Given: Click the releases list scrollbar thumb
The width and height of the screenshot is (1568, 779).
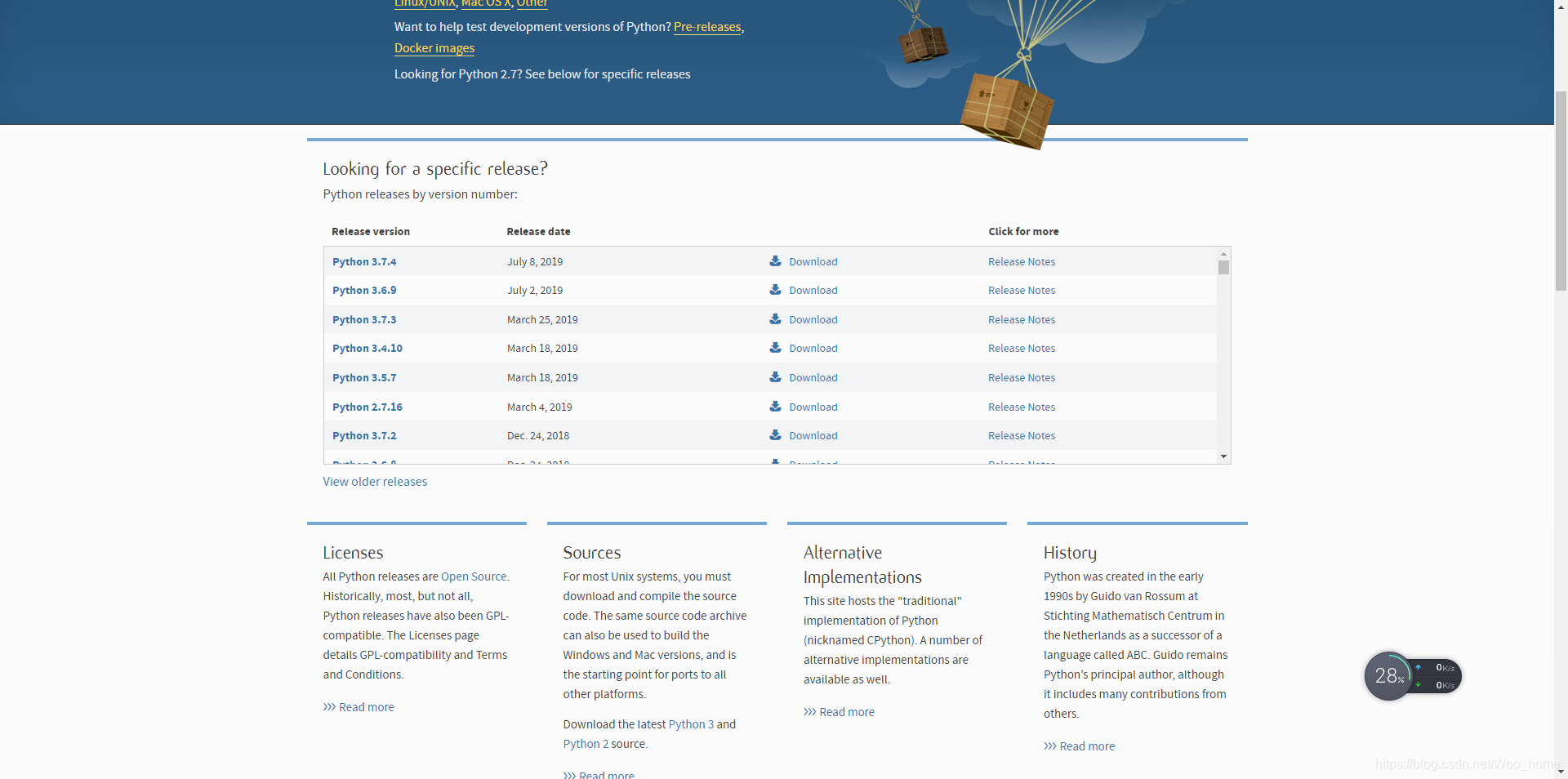Looking at the screenshot, I should pyautogui.click(x=1223, y=268).
